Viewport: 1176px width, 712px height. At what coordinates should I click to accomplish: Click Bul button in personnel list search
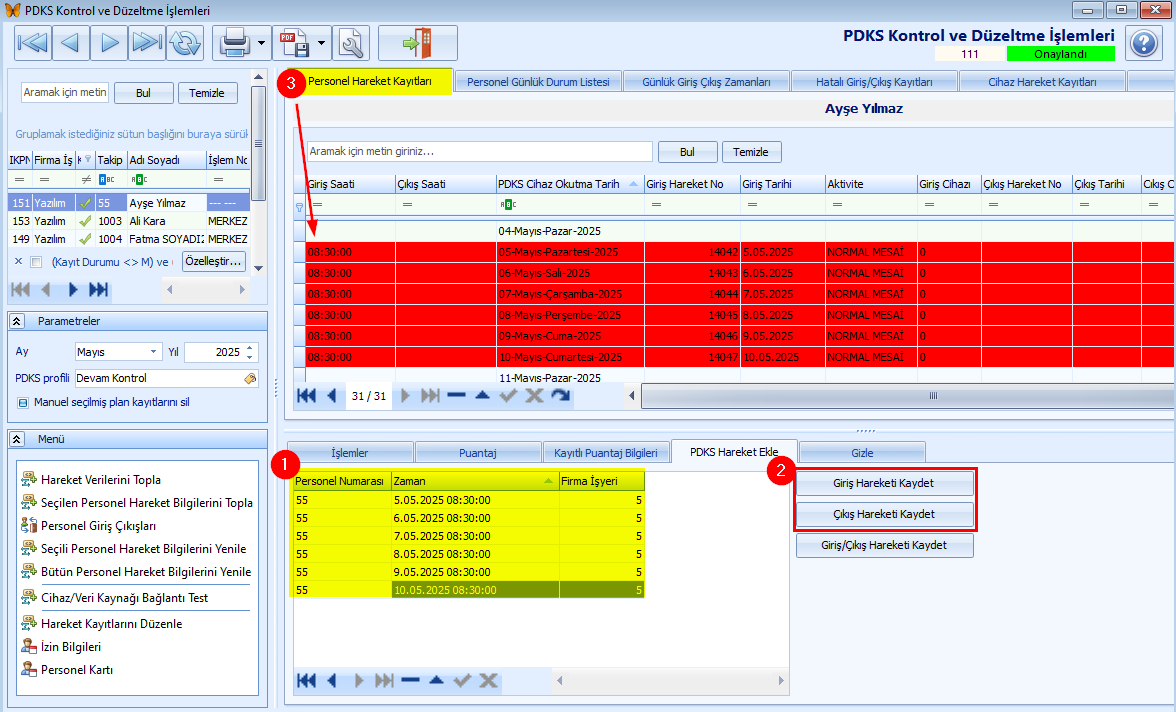143,93
